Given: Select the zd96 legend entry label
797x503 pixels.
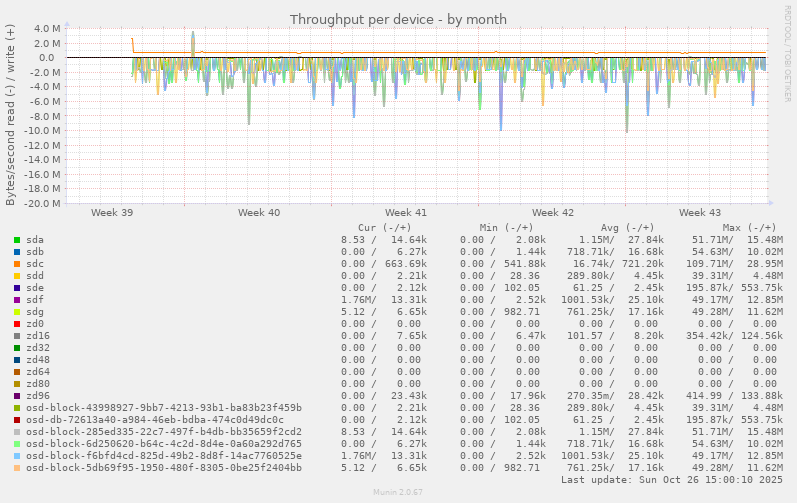Looking at the screenshot, I should pos(38,396).
